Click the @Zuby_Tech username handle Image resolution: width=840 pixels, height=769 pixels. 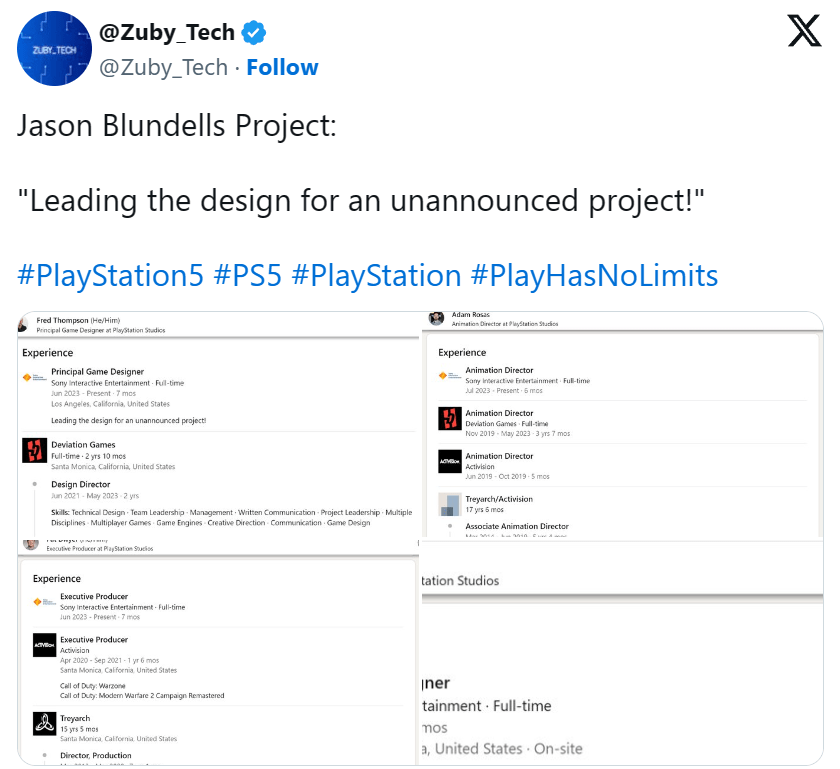click(x=166, y=67)
